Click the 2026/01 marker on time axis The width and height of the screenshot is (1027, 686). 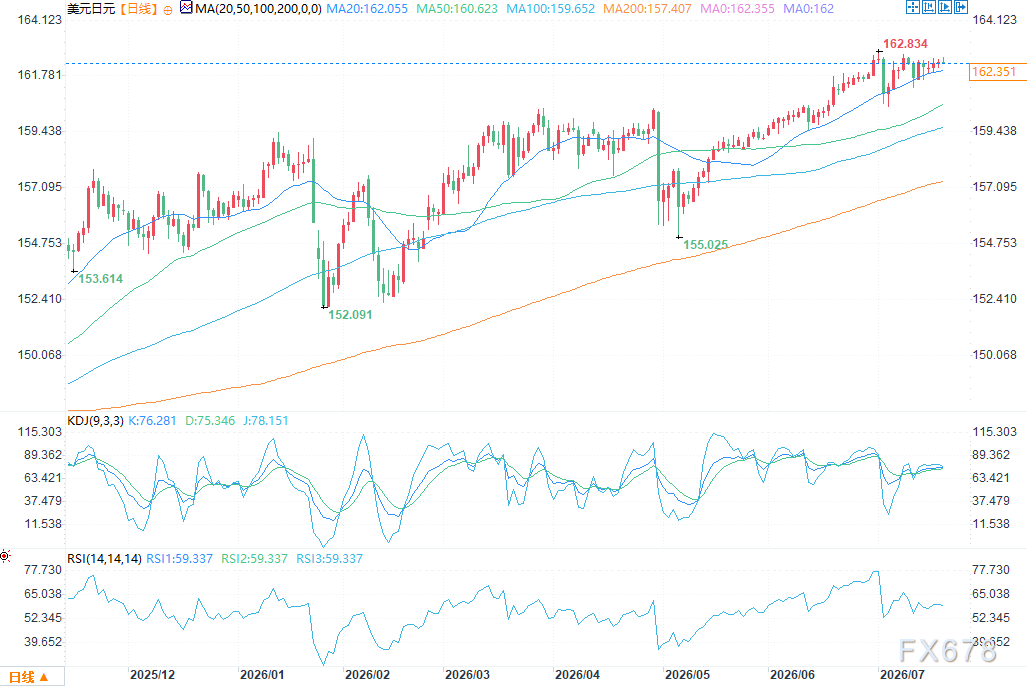click(x=262, y=674)
